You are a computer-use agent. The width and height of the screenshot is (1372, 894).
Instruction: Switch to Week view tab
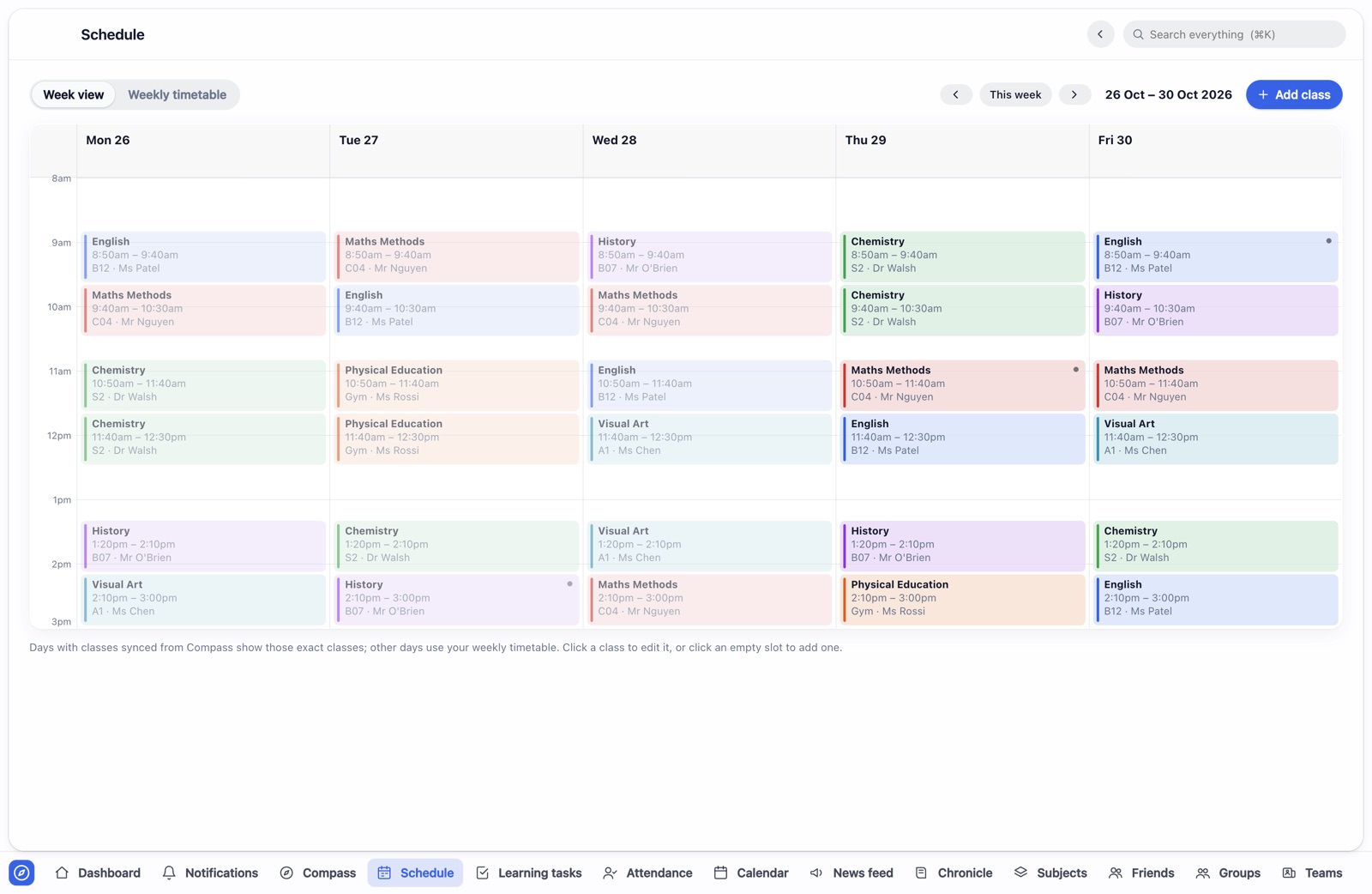(x=74, y=94)
